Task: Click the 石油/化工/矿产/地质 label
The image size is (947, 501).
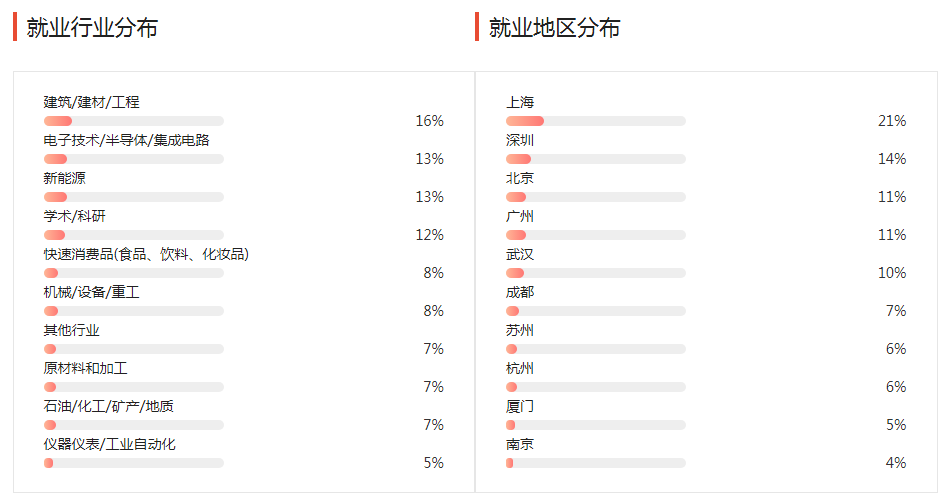Action: pos(109,406)
